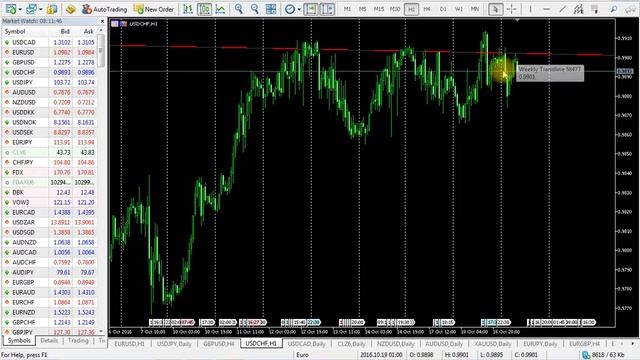
Task: Click the Ask column header
Action: coord(89,31)
